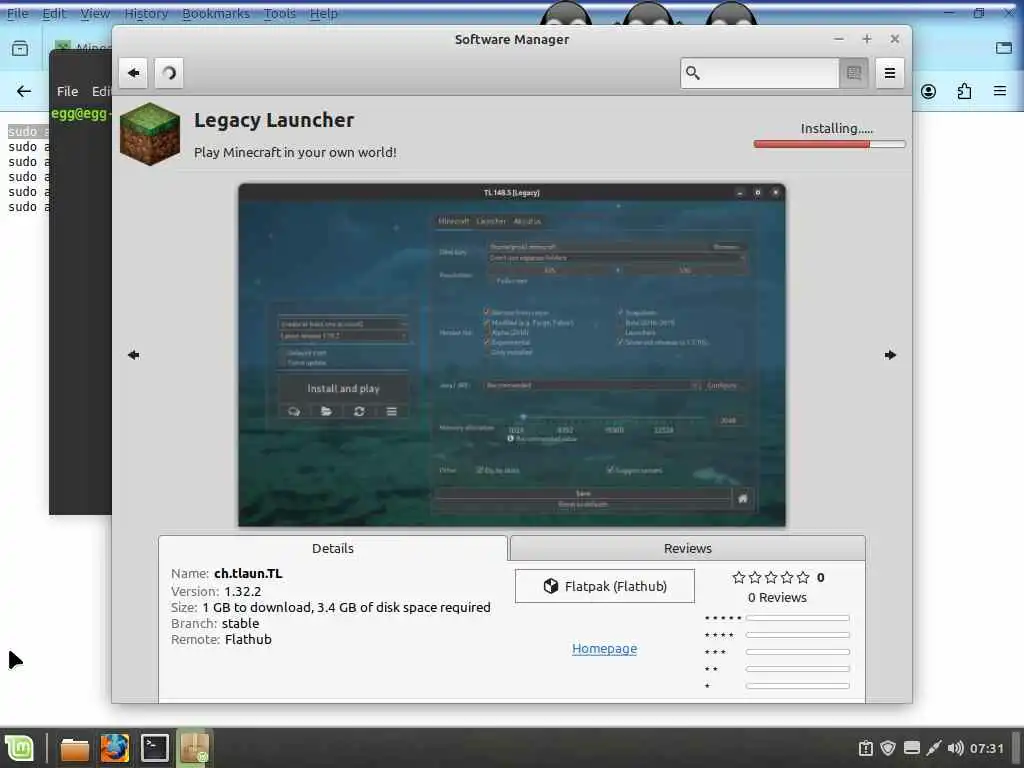Open Firefox Bookmarks menu
This screenshot has height=768, width=1024.
(x=216, y=13)
